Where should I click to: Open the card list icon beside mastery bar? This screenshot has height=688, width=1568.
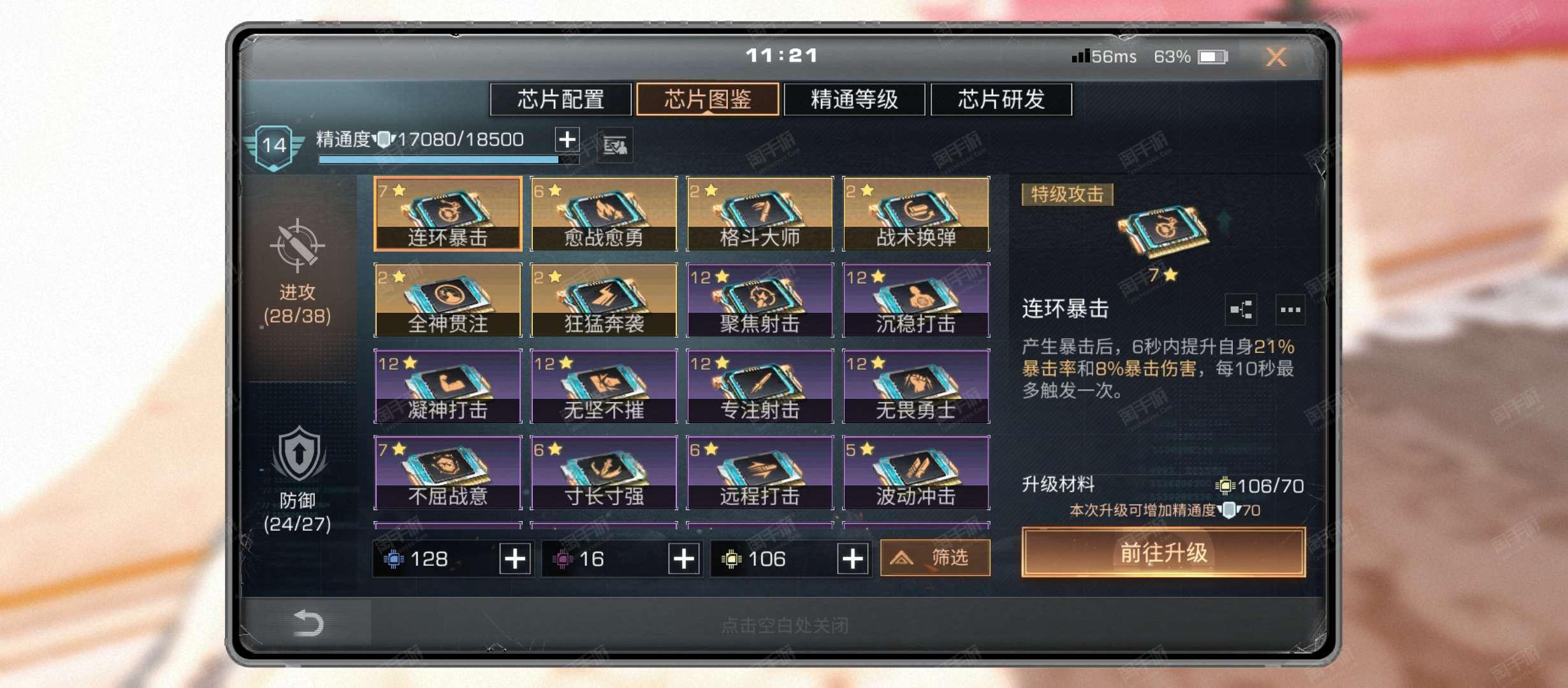tap(615, 146)
